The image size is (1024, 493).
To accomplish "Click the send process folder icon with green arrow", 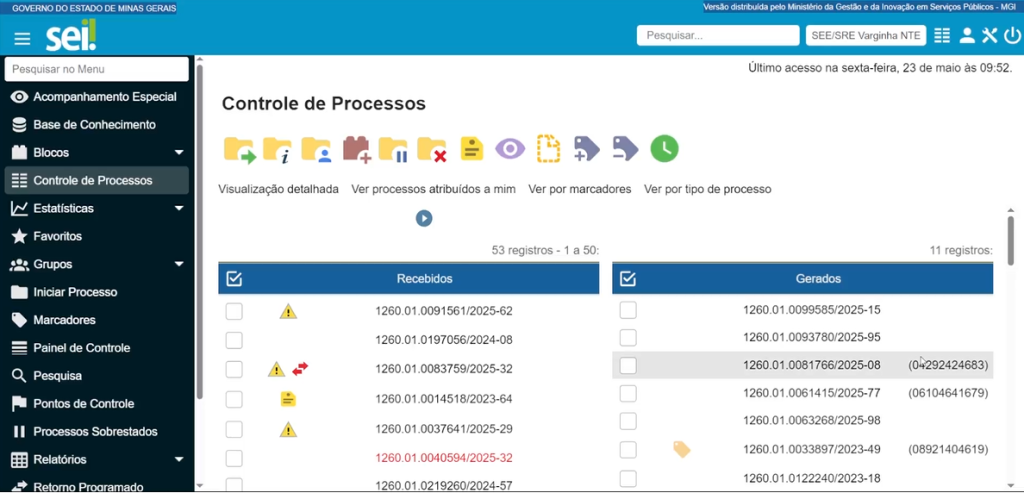I will tap(239, 150).
